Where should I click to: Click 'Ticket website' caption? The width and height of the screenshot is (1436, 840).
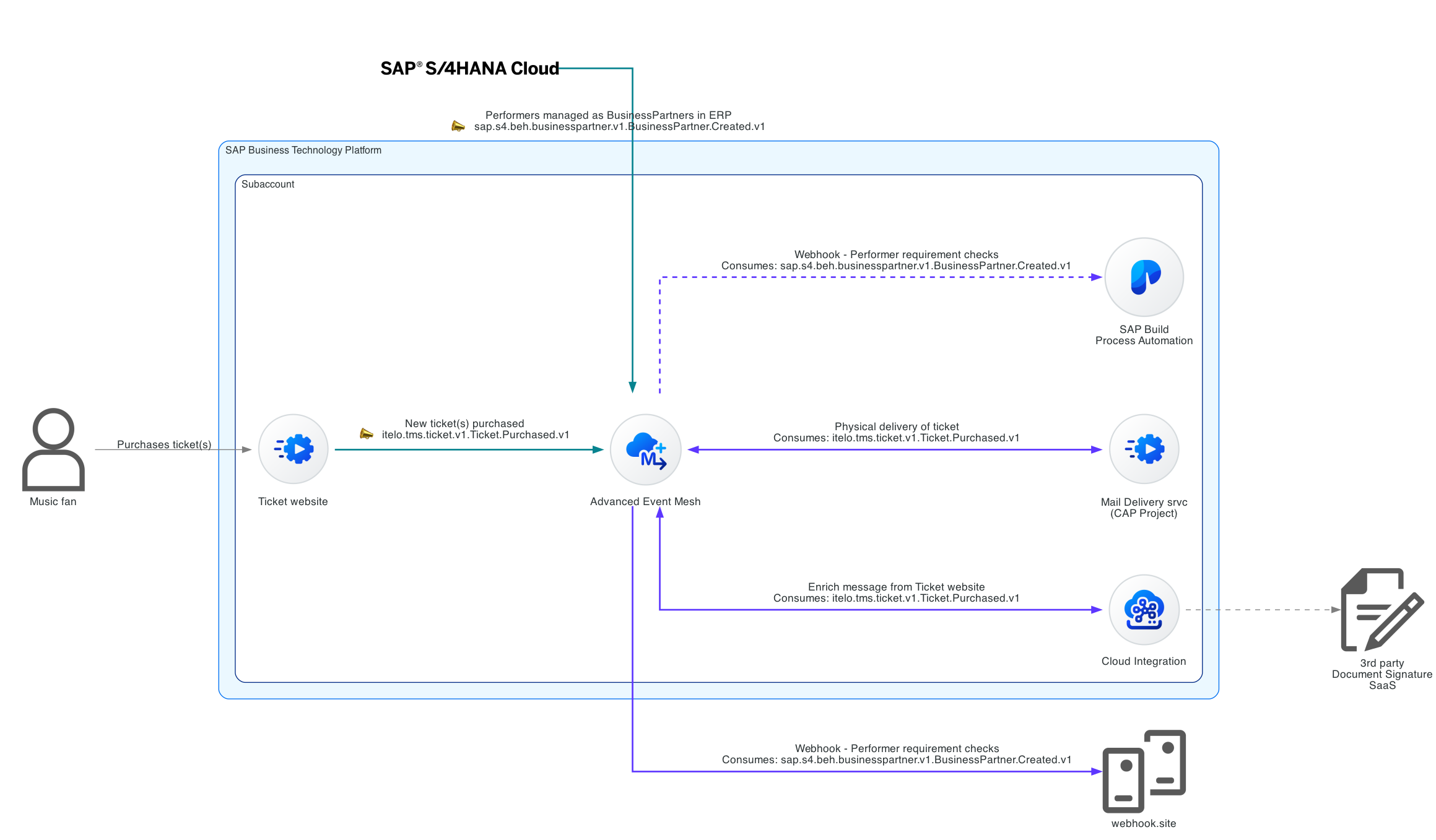click(x=293, y=501)
